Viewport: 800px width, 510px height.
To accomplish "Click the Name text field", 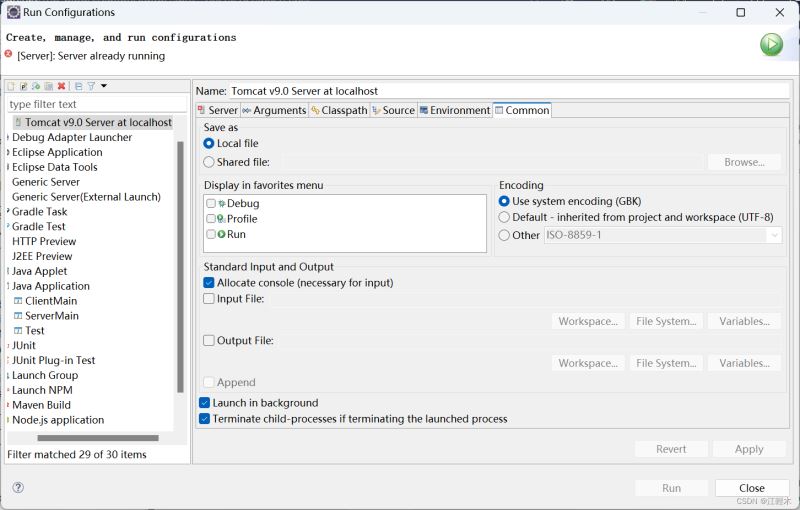I will (x=508, y=91).
